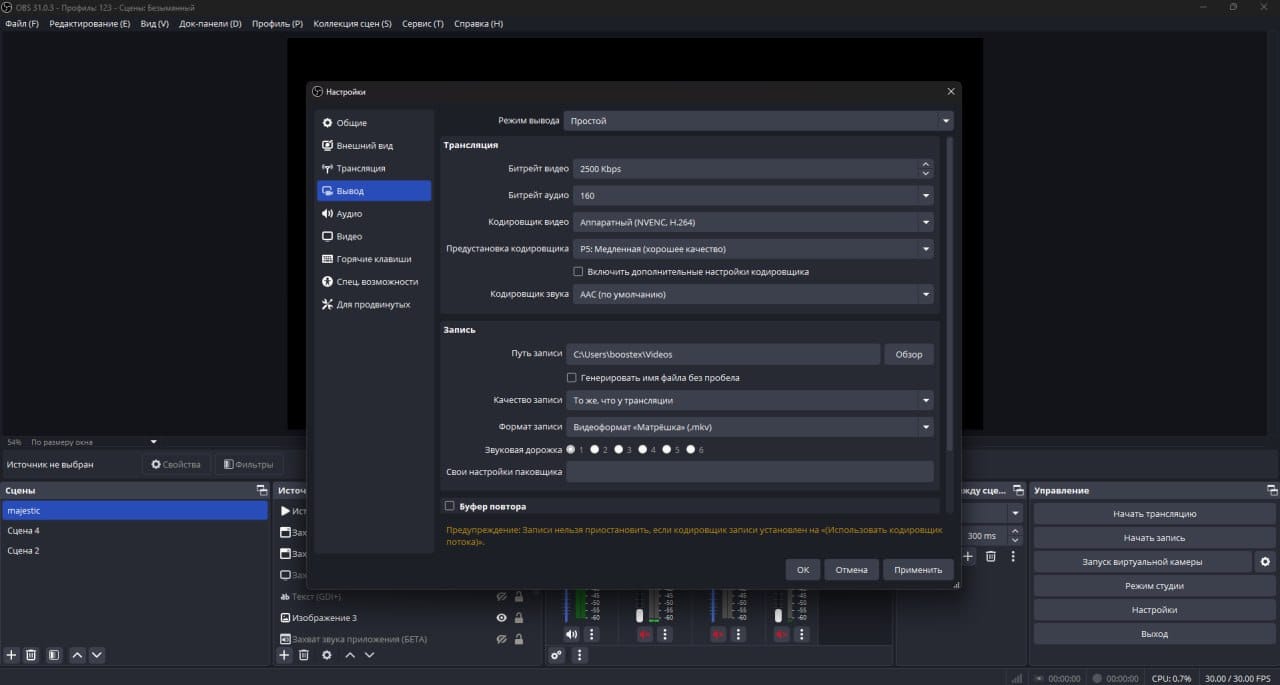
Task: Open the mixer menu dots beside the audio gear
Action: (x=580, y=655)
